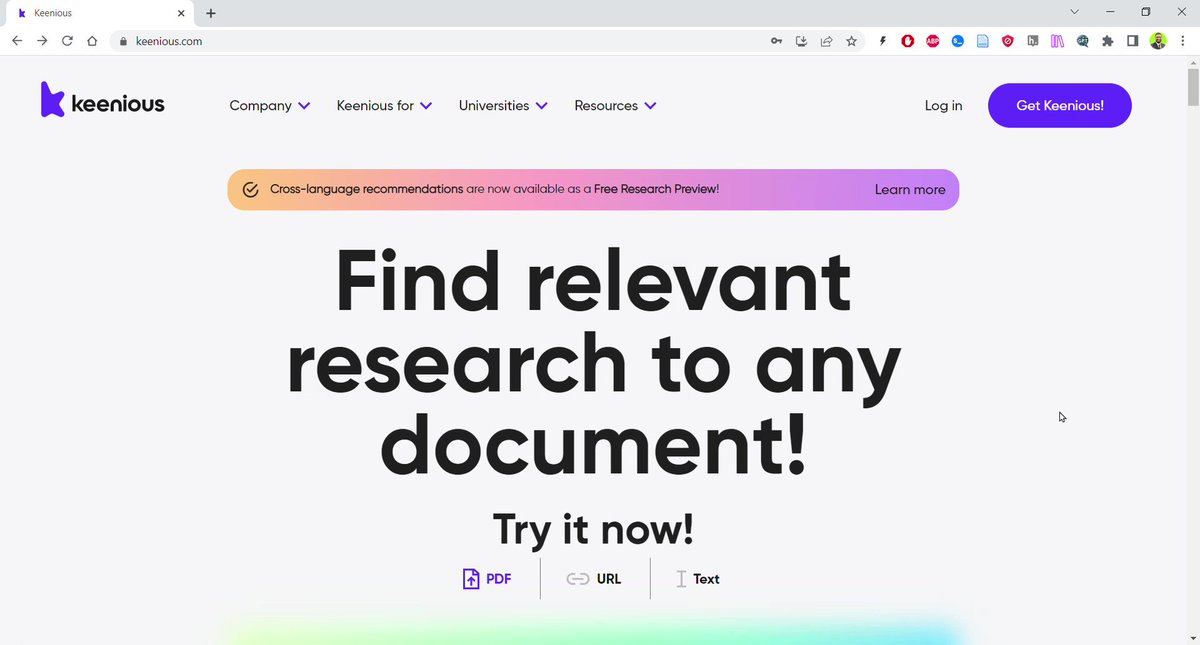Open the saved passwords key icon
This screenshot has height=645, width=1200.
776,41
